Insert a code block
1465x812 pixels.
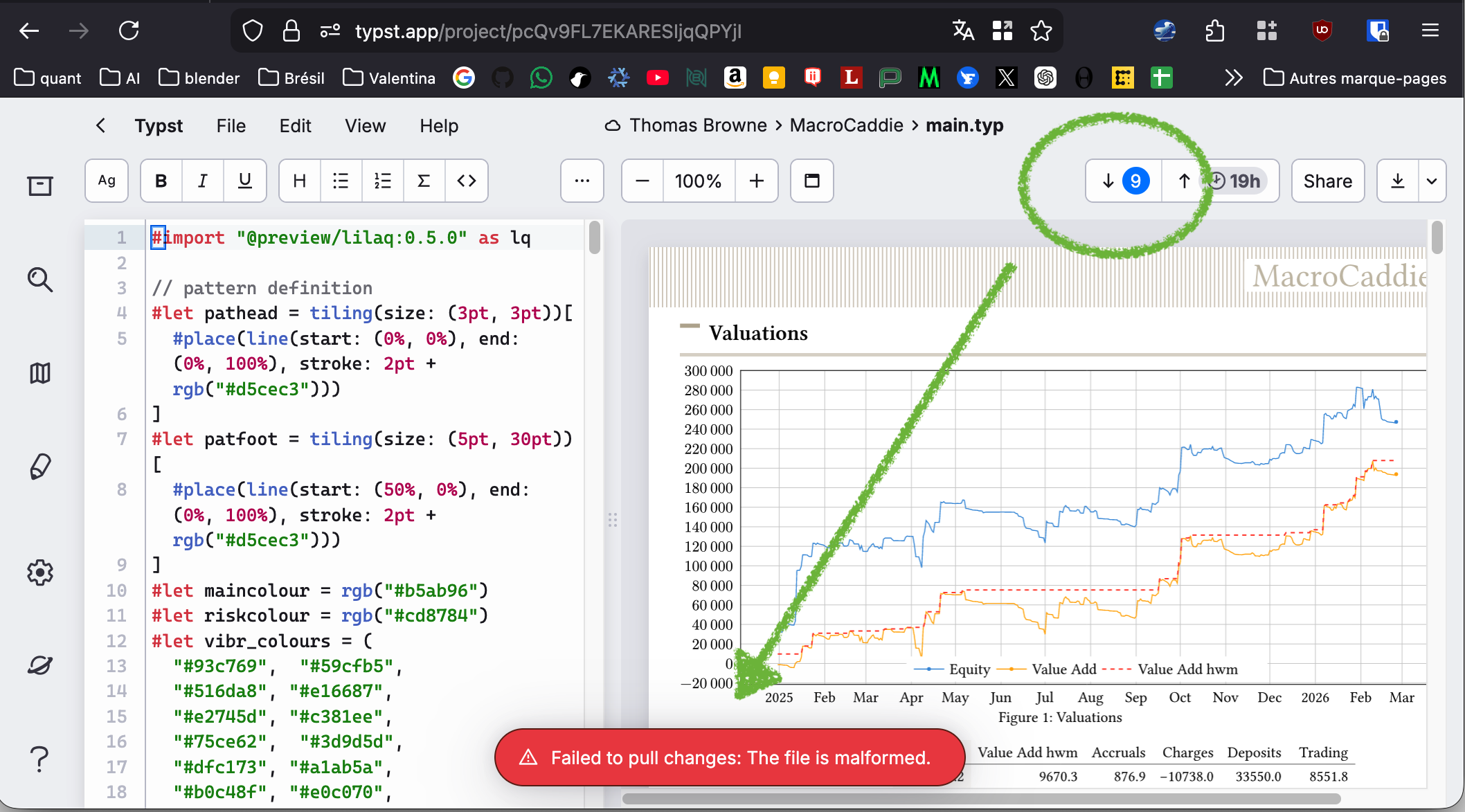pyautogui.click(x=466, y=181)
